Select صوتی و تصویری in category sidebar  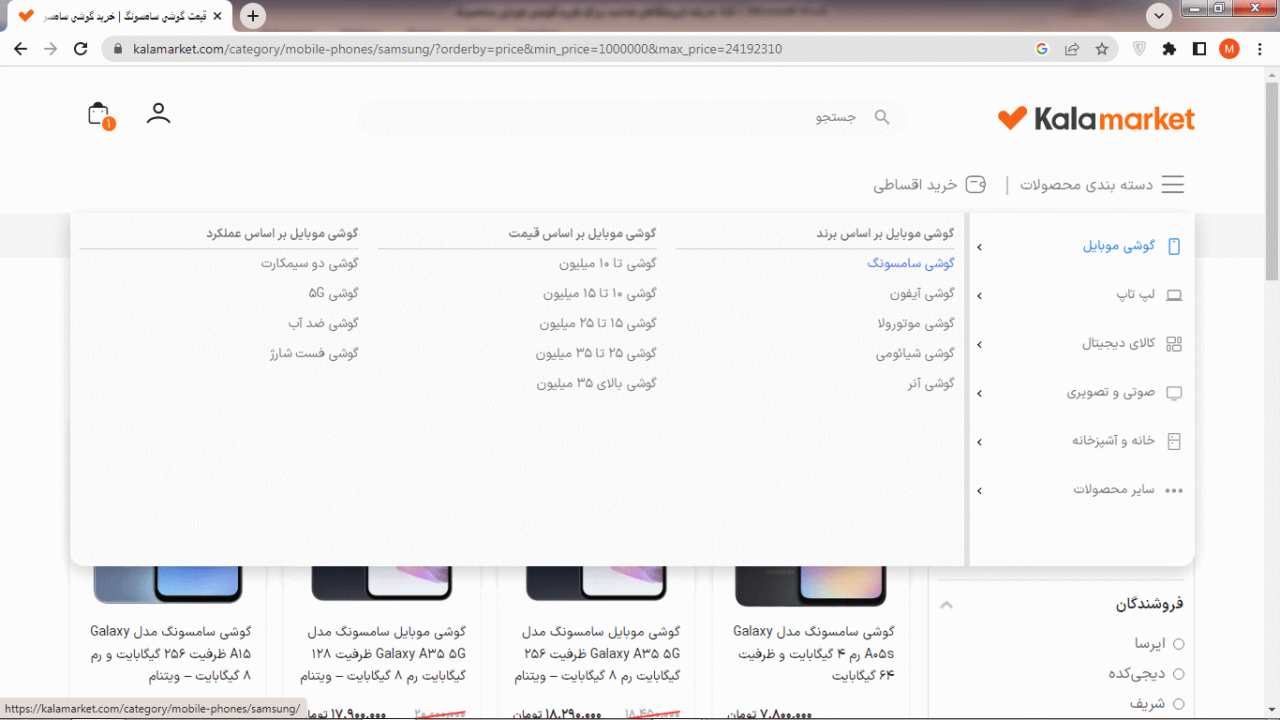pos(1111,392)
